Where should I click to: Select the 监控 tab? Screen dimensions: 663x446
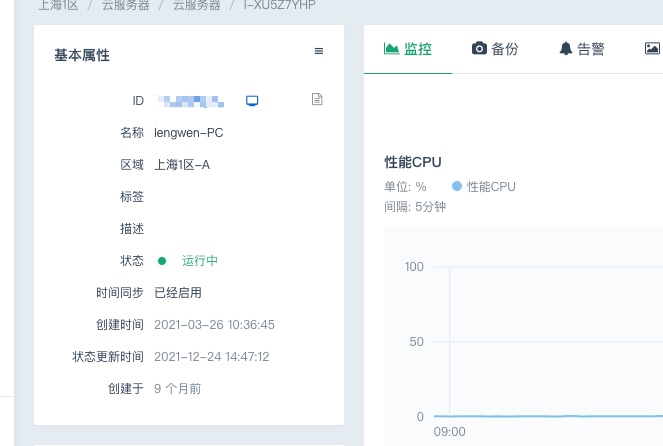408,49
